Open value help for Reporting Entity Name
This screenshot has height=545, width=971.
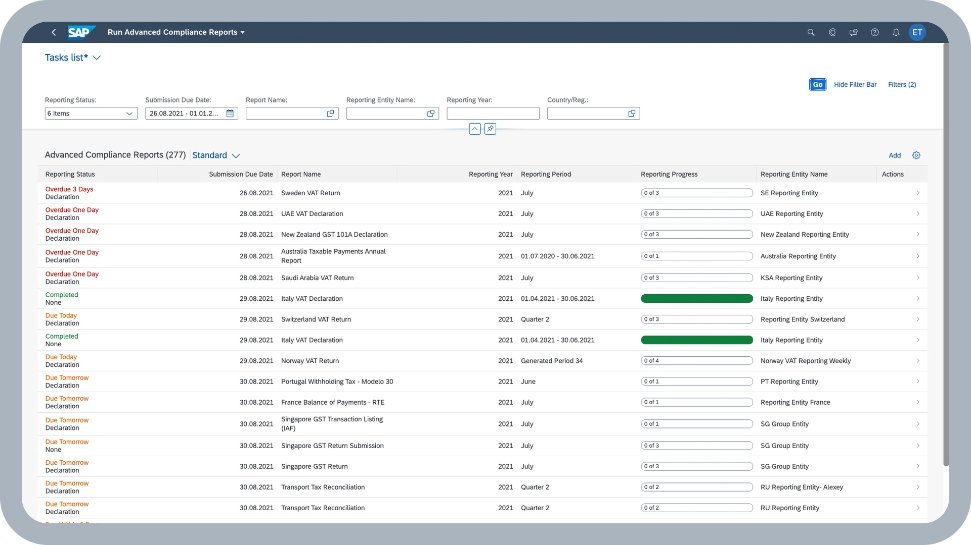click(431, 113)
